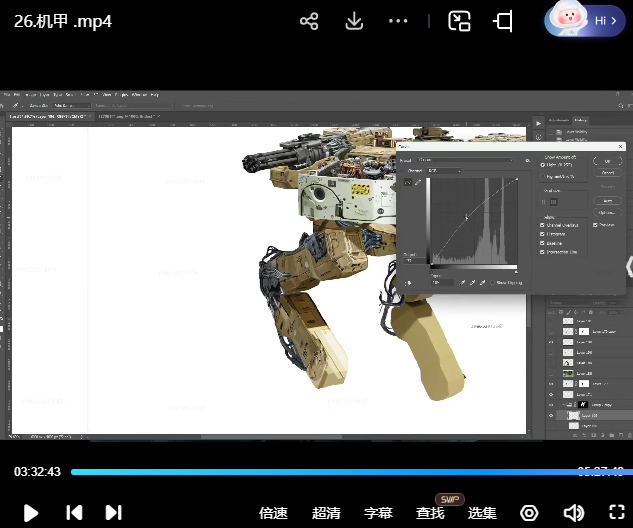Open the 选集 episode list

(x=482, y=513)
